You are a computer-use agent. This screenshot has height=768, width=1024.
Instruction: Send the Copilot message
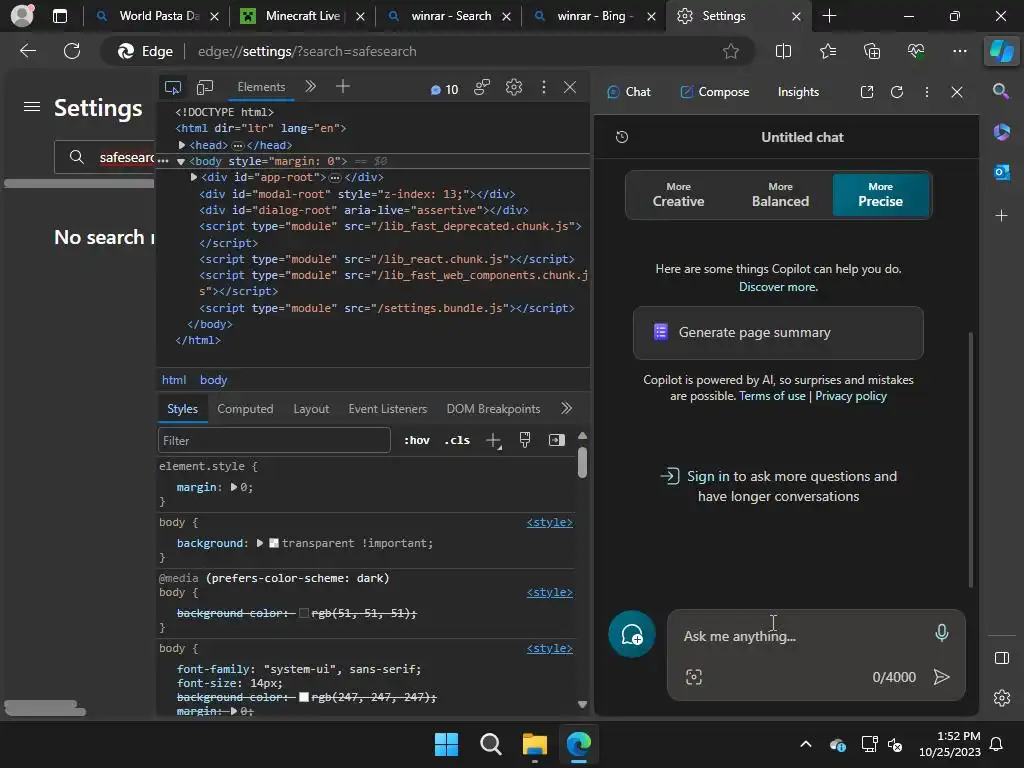941,677
